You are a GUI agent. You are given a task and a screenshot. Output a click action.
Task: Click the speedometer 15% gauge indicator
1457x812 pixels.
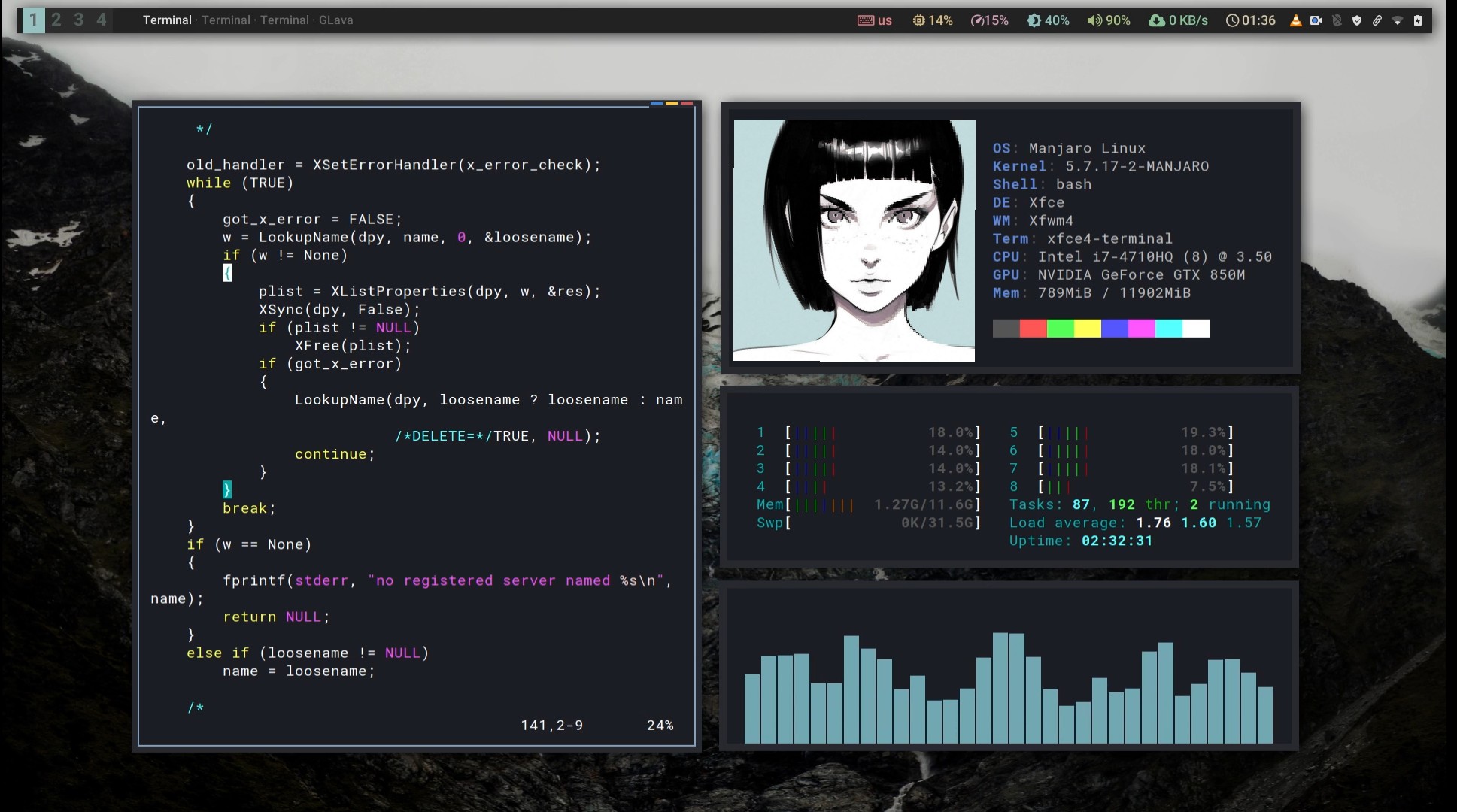[990, 20]
